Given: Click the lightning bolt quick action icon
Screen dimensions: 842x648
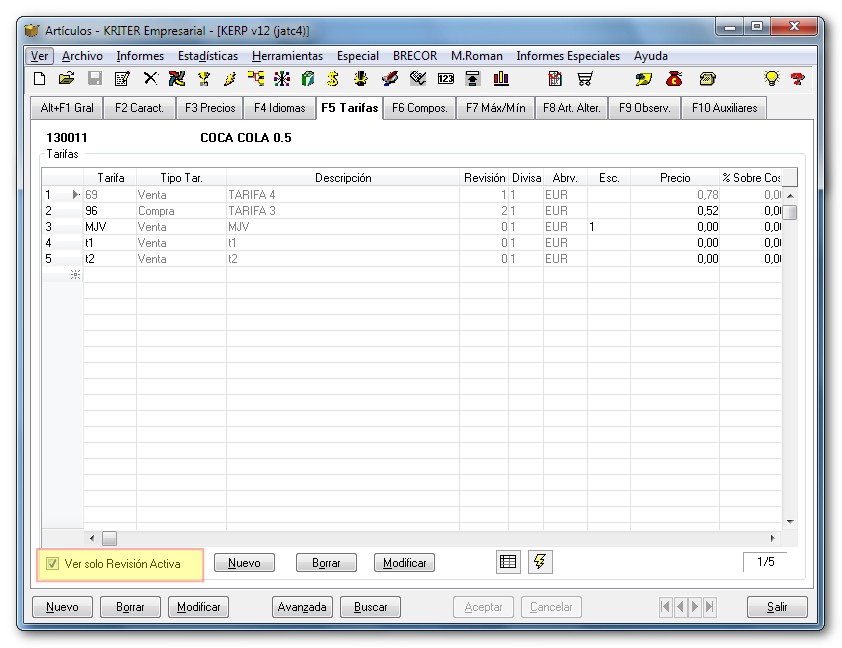Looking at the screenshot, I should [x=540, y=562].
